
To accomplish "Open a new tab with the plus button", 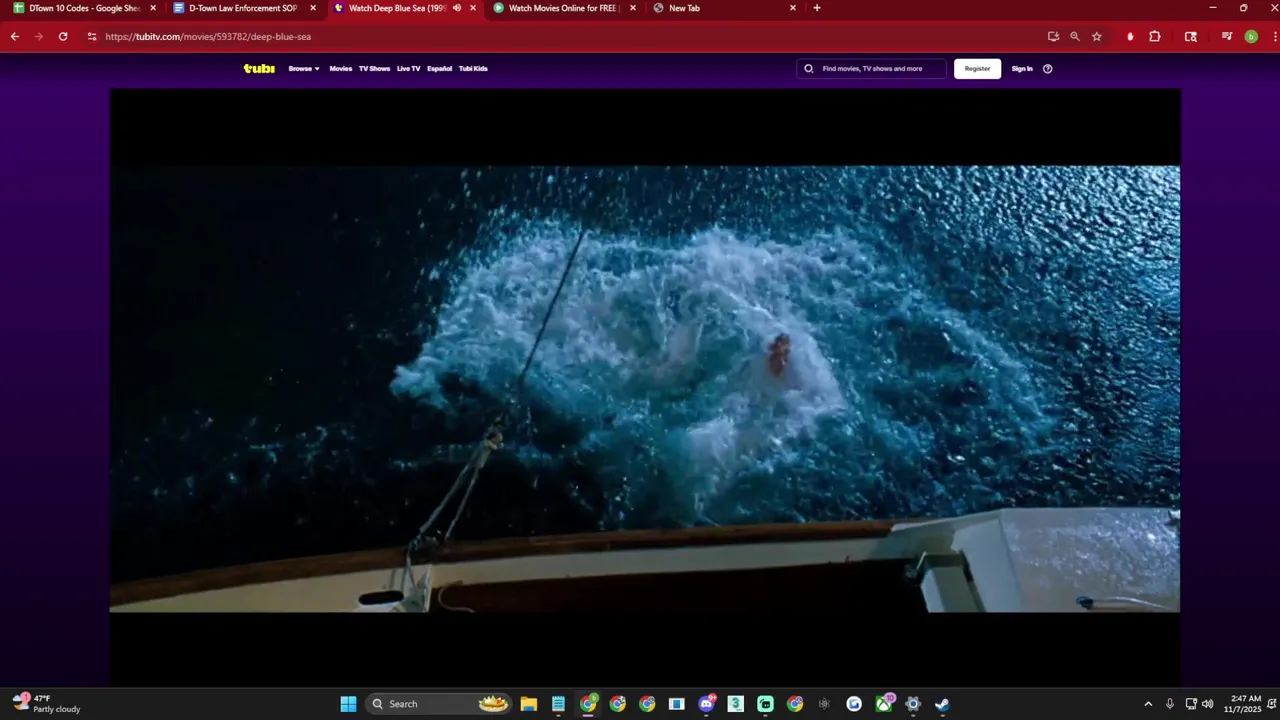I will pos(817,8).
